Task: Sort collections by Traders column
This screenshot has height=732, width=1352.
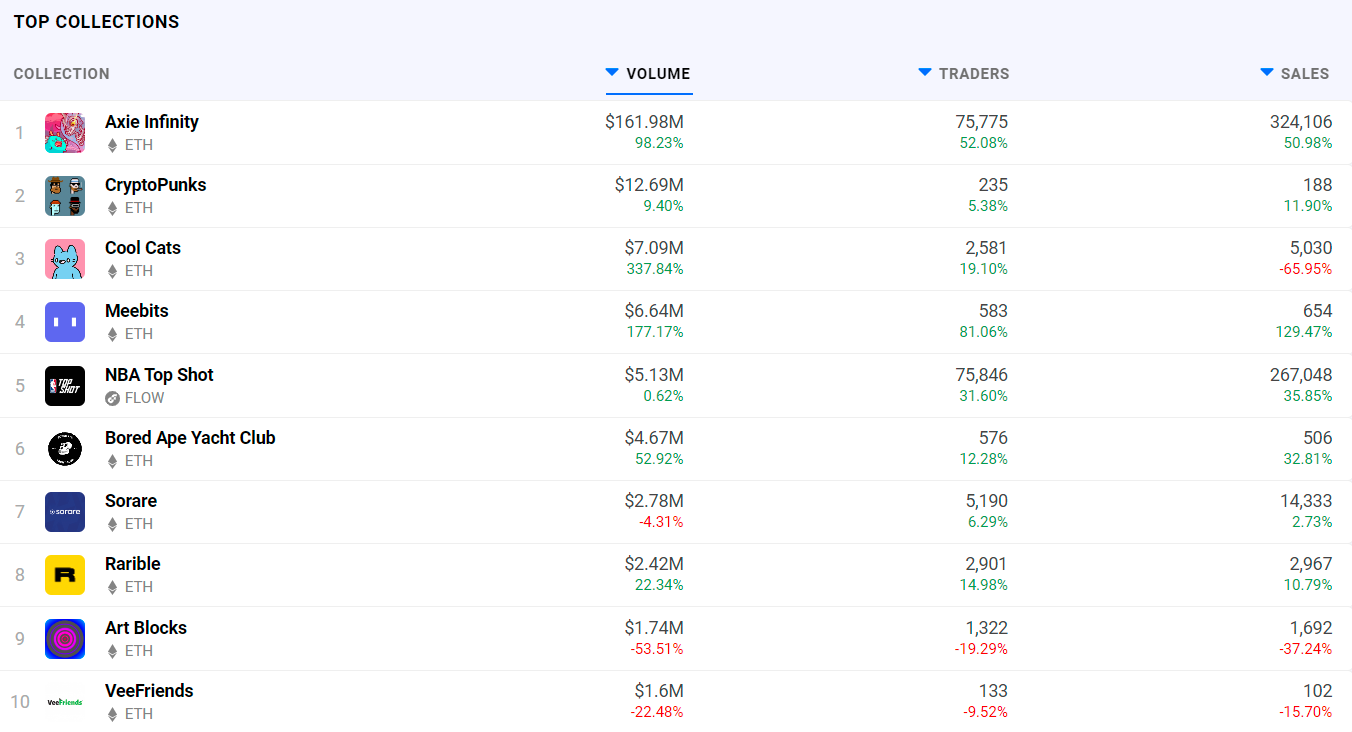Action: pos(964,74)
